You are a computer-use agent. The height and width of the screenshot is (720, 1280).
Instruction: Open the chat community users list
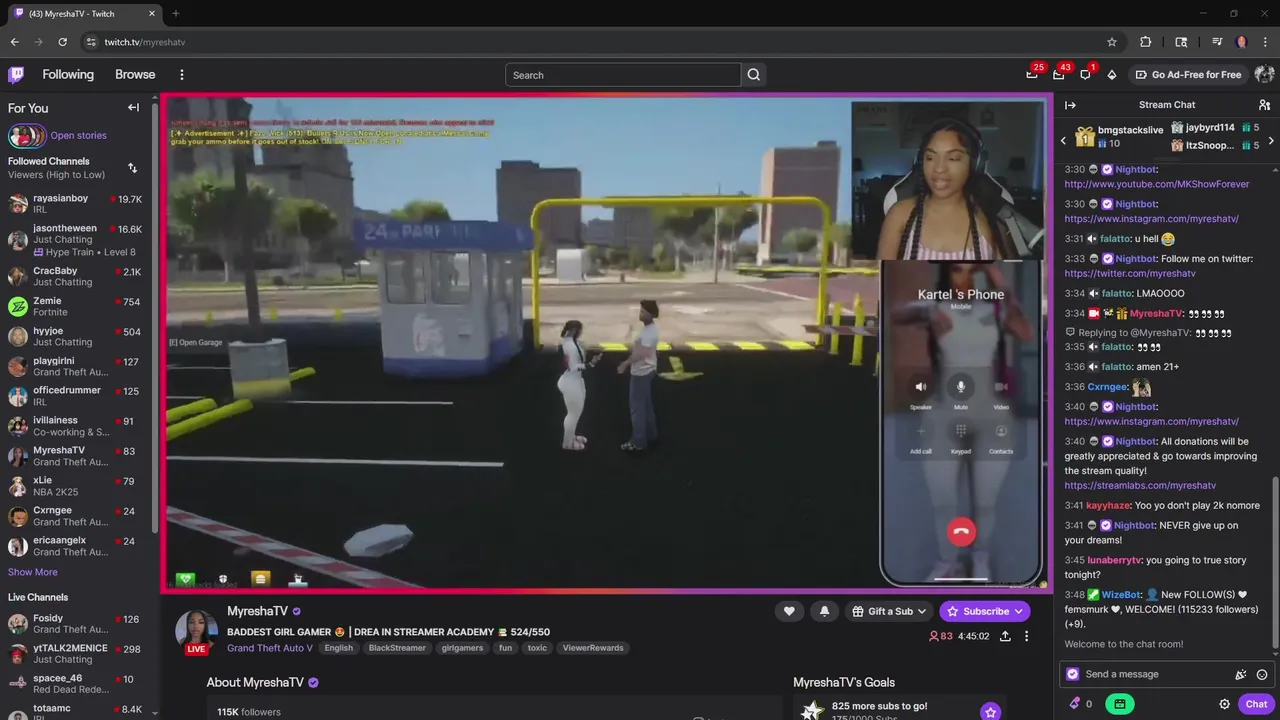tap(1264, 105)
